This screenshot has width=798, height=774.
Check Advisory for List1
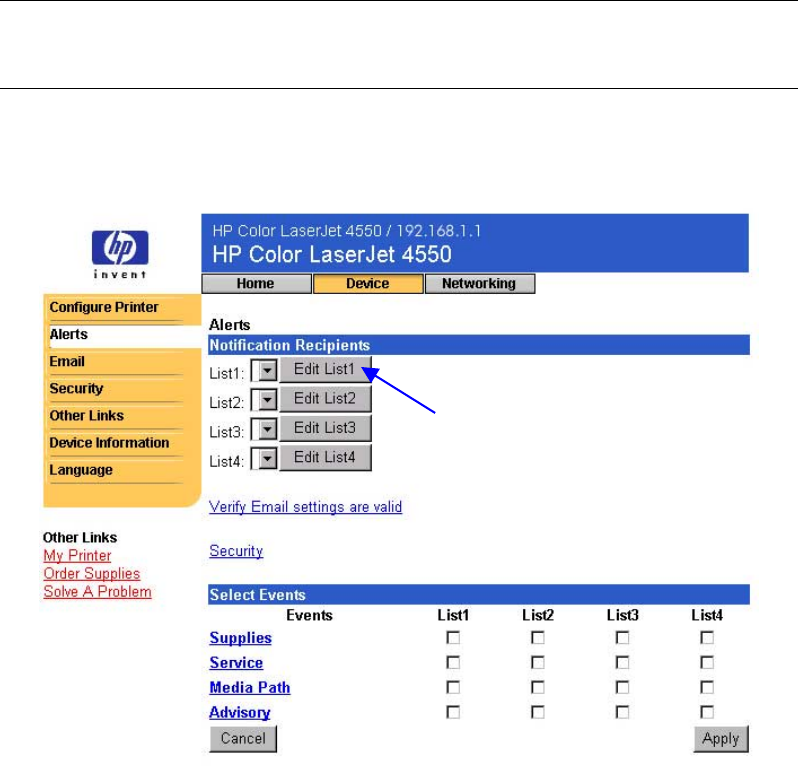click(x=453, y=712)
